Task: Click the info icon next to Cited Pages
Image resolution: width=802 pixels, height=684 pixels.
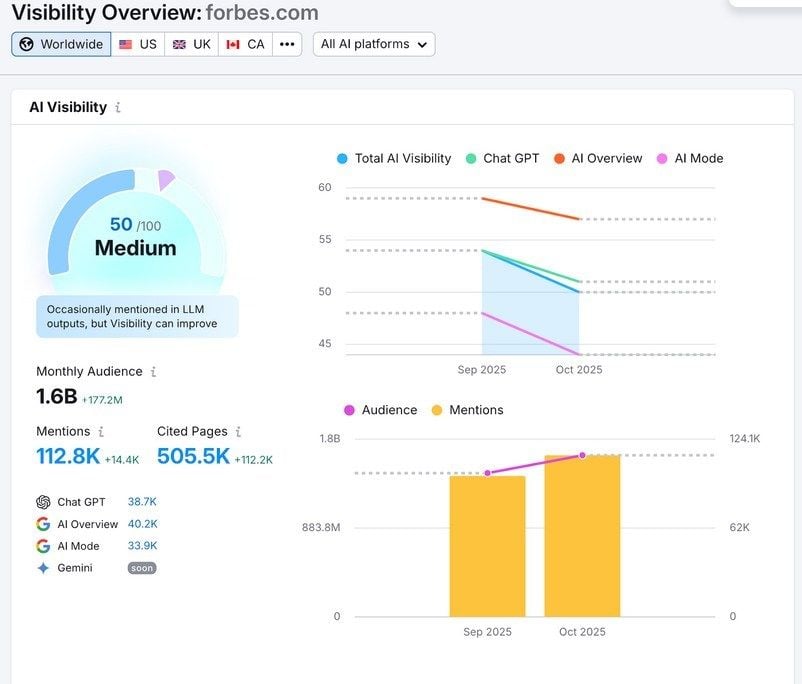Action: (x=238, y=432)
